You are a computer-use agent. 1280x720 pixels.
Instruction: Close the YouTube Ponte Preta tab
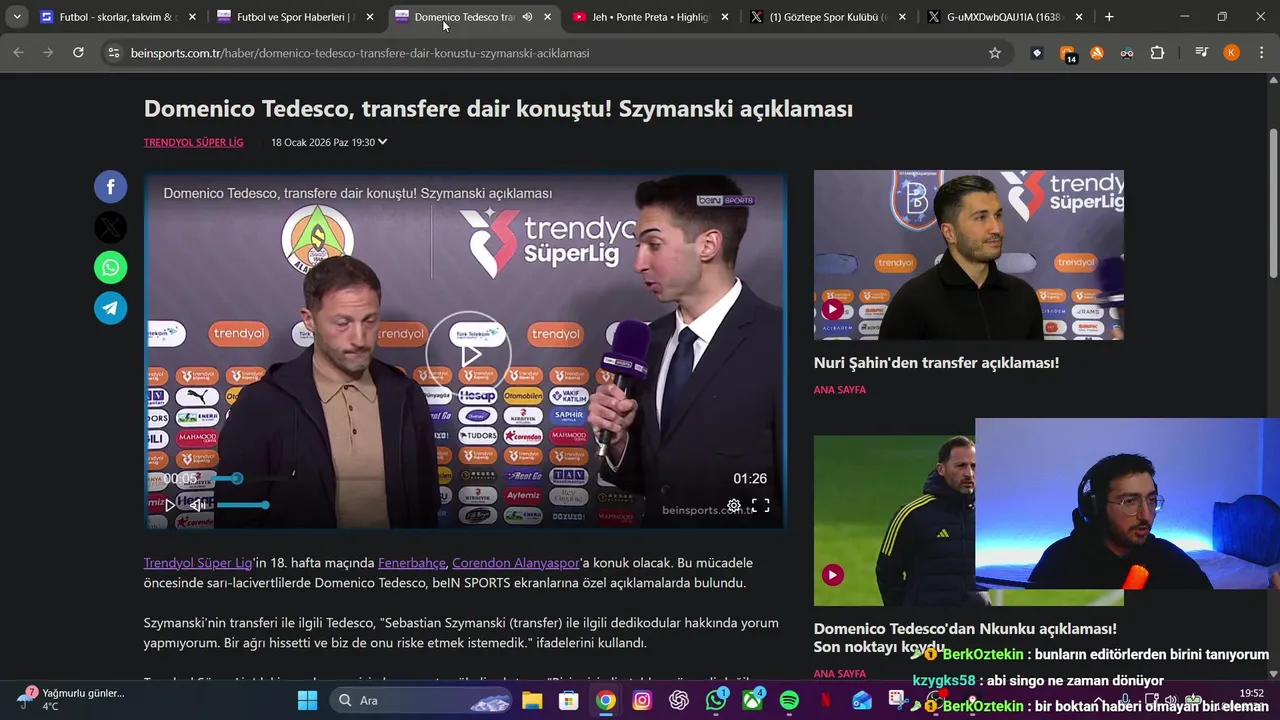point(725,17)
